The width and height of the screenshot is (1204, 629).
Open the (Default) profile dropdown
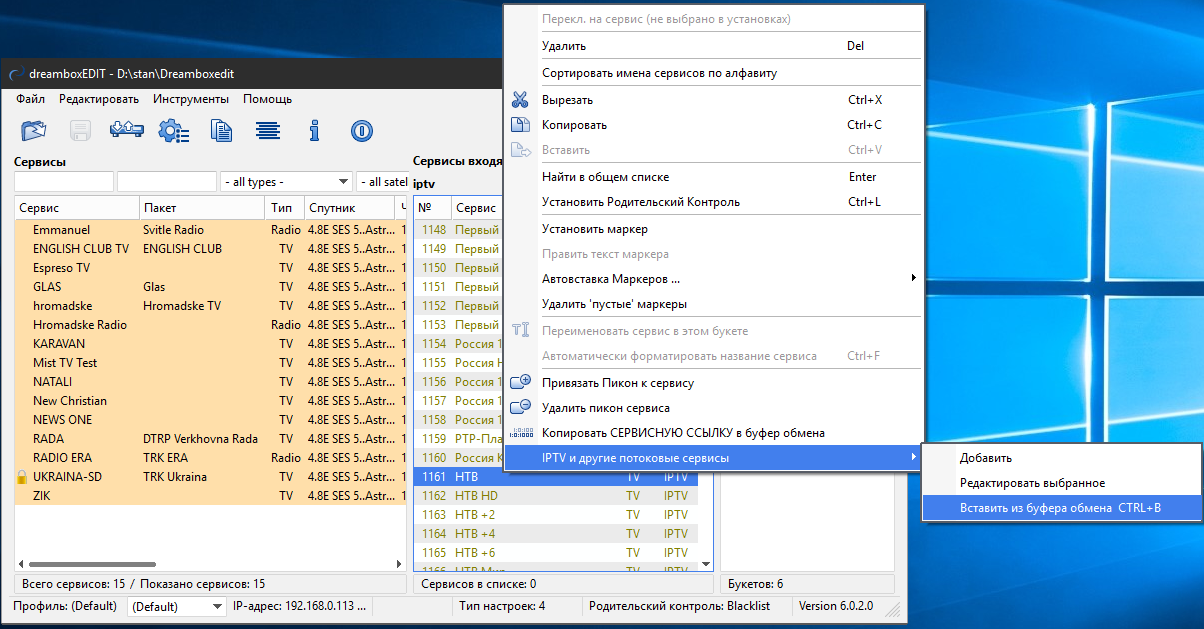click(x=177, y=606)
